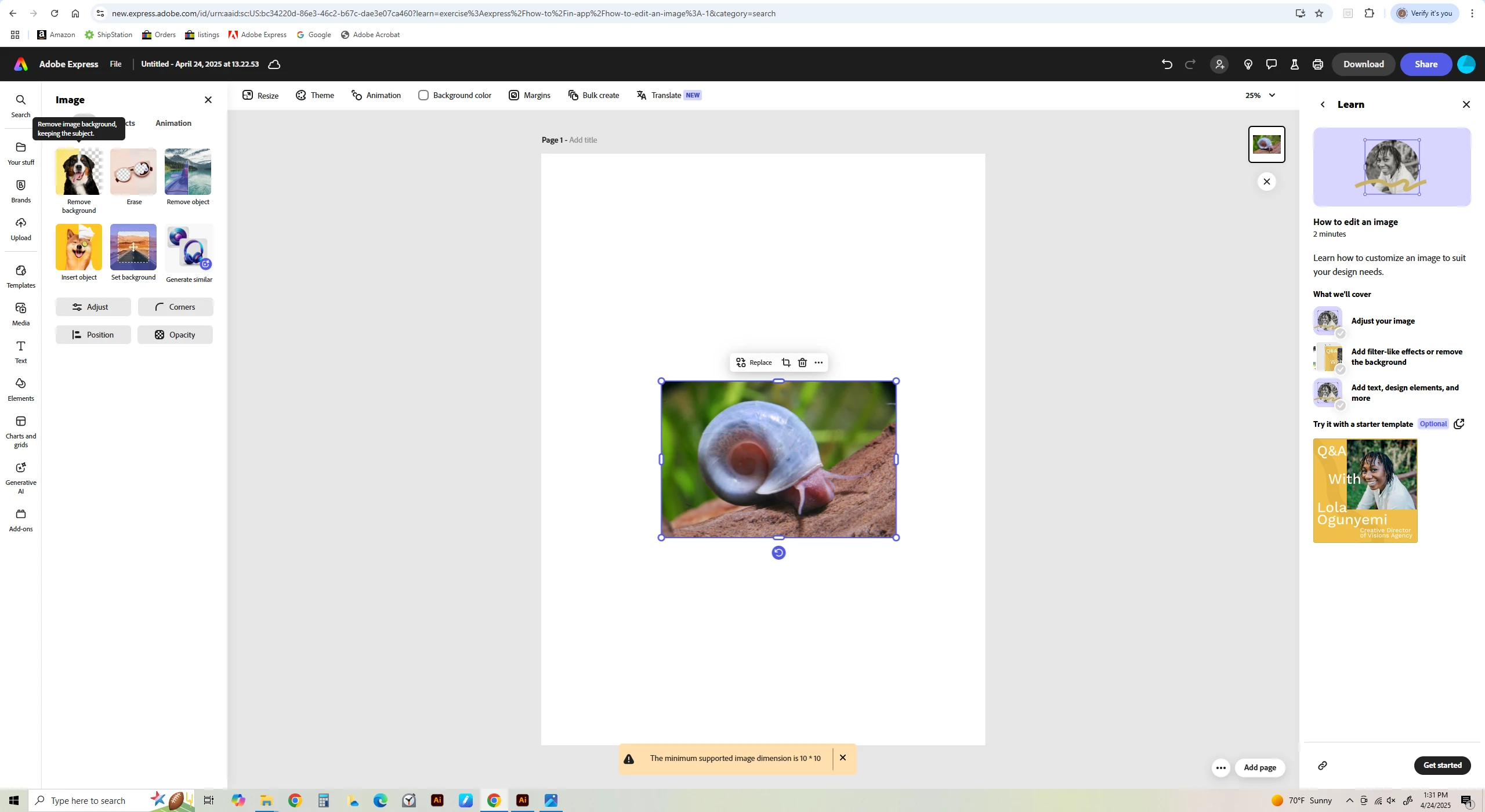
Task: Open the invite collaborators icon
Action: point(1219,64)
